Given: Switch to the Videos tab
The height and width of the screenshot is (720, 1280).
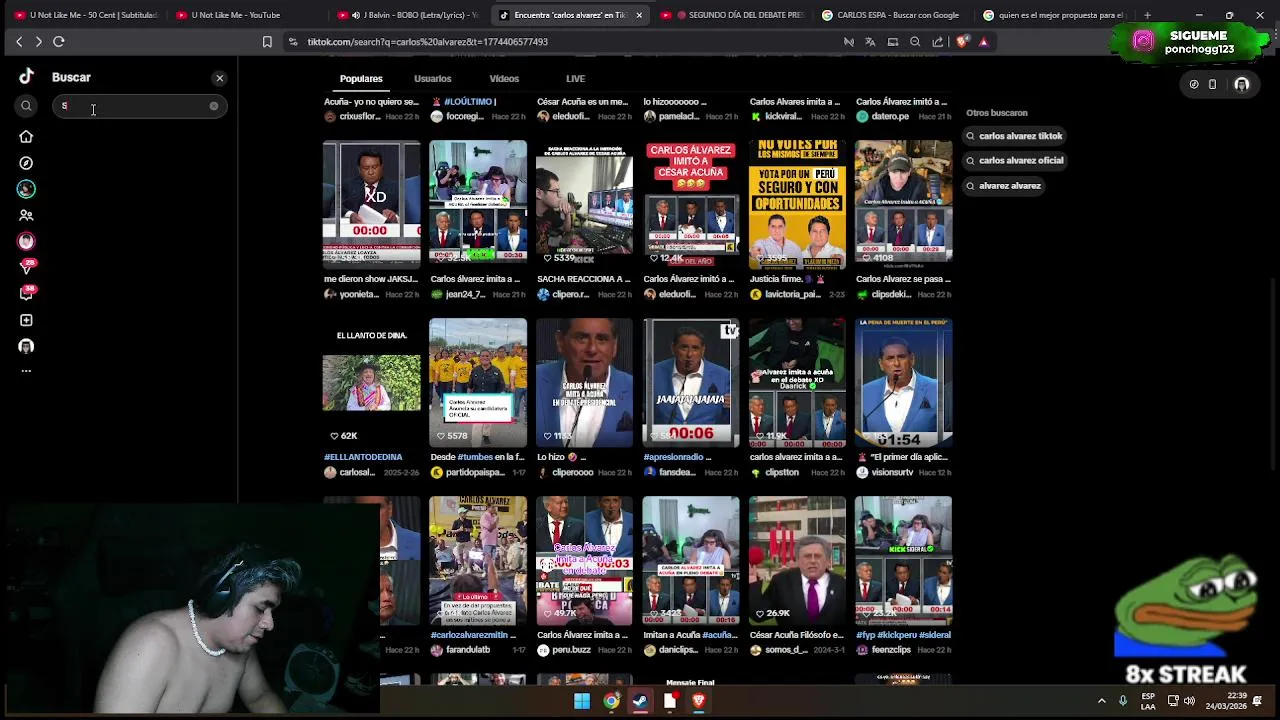Looking at the screenshot, I should click(504, 78).
